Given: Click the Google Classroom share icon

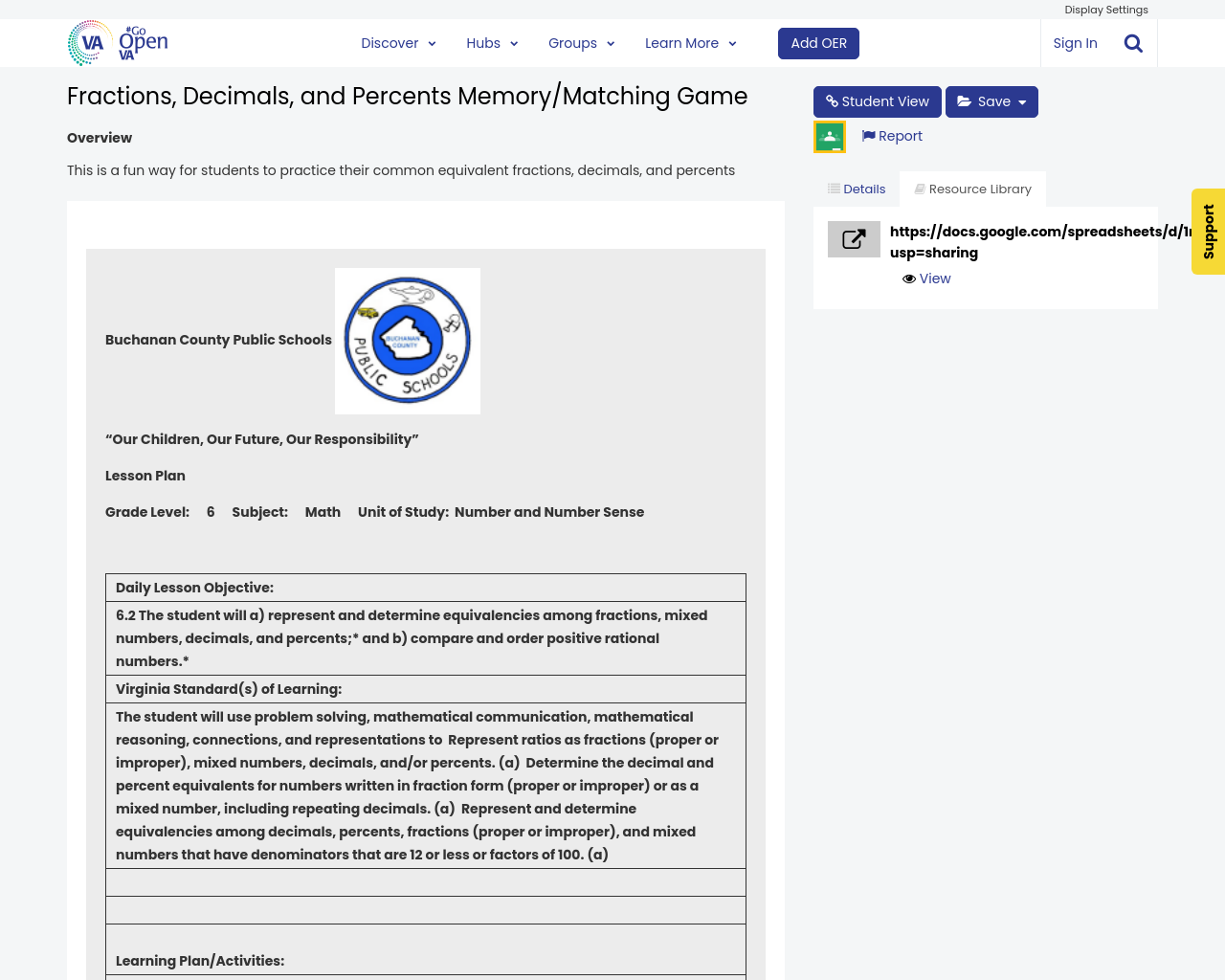Looking at the screenshot, I should (830, 137).
